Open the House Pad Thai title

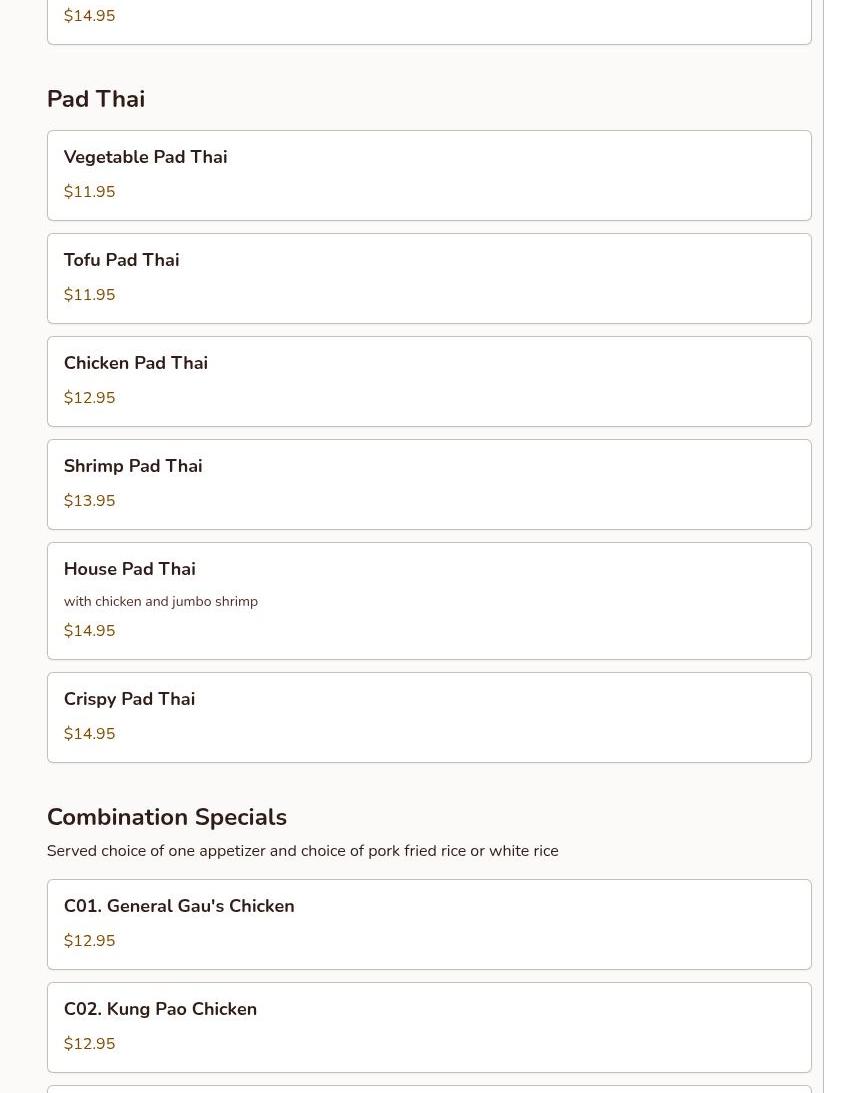129,569
